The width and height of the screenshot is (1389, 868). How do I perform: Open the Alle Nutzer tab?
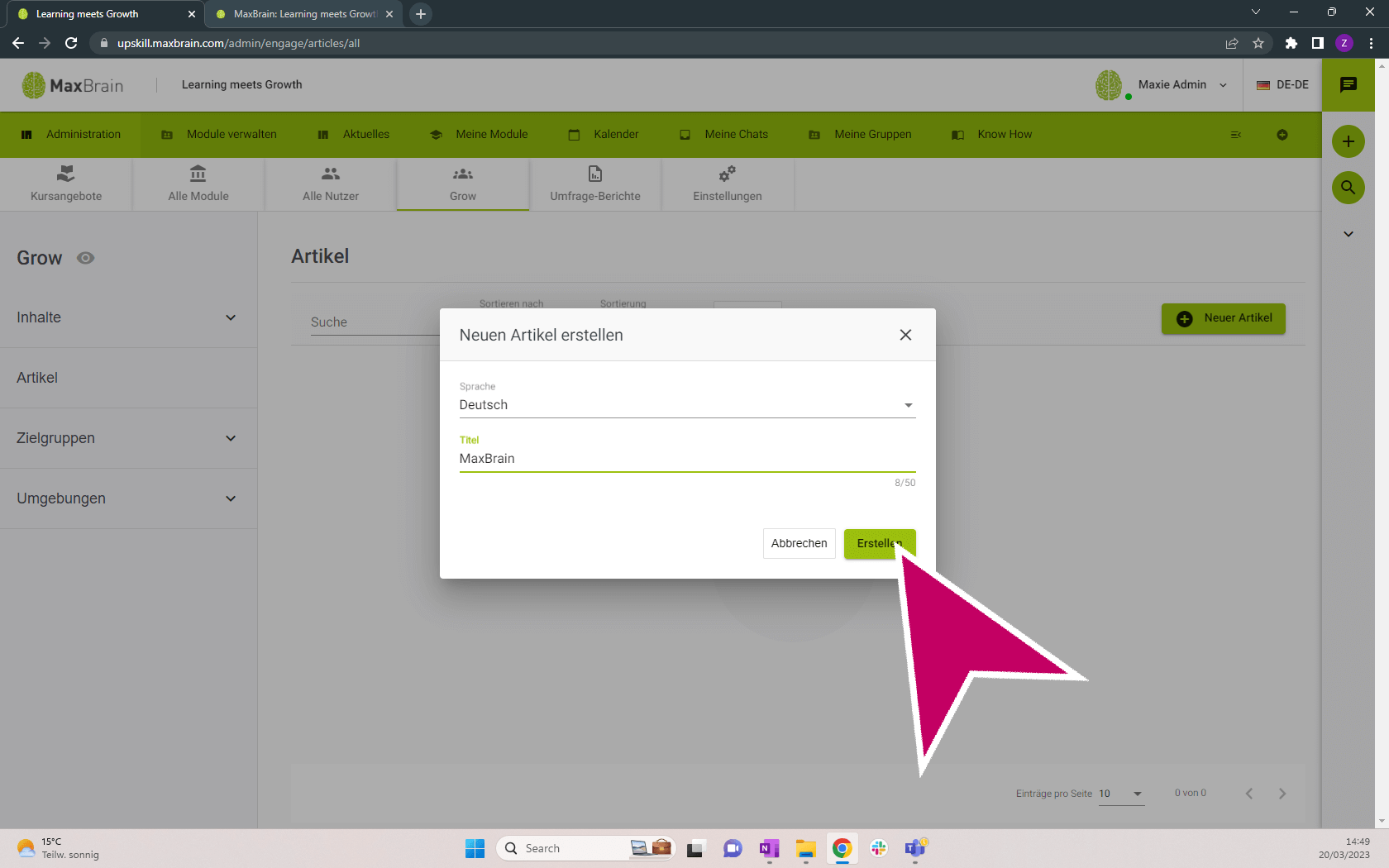(x=331, y=184)
